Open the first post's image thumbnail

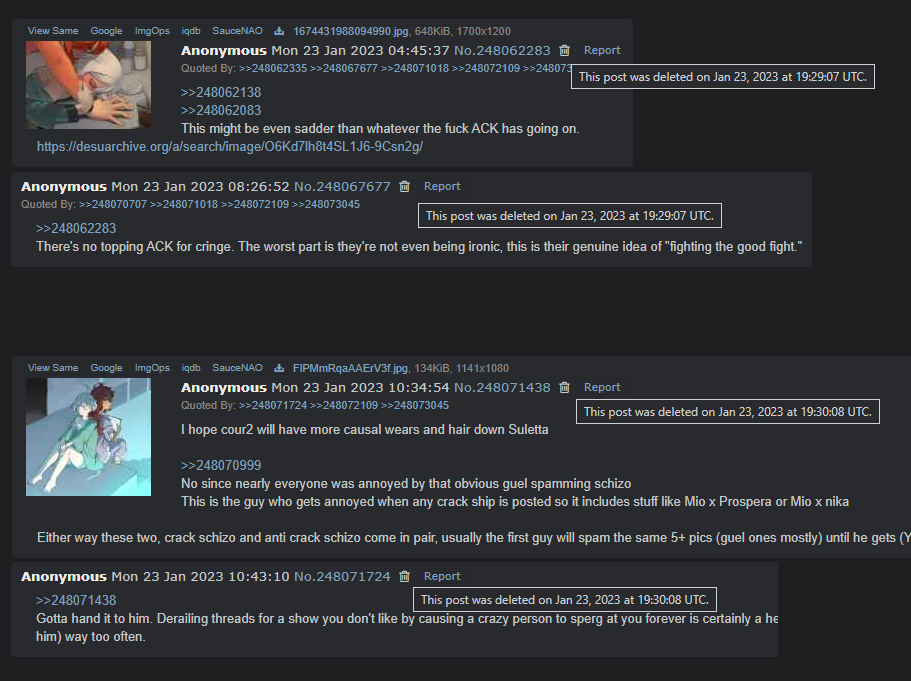tap(88, 85)
